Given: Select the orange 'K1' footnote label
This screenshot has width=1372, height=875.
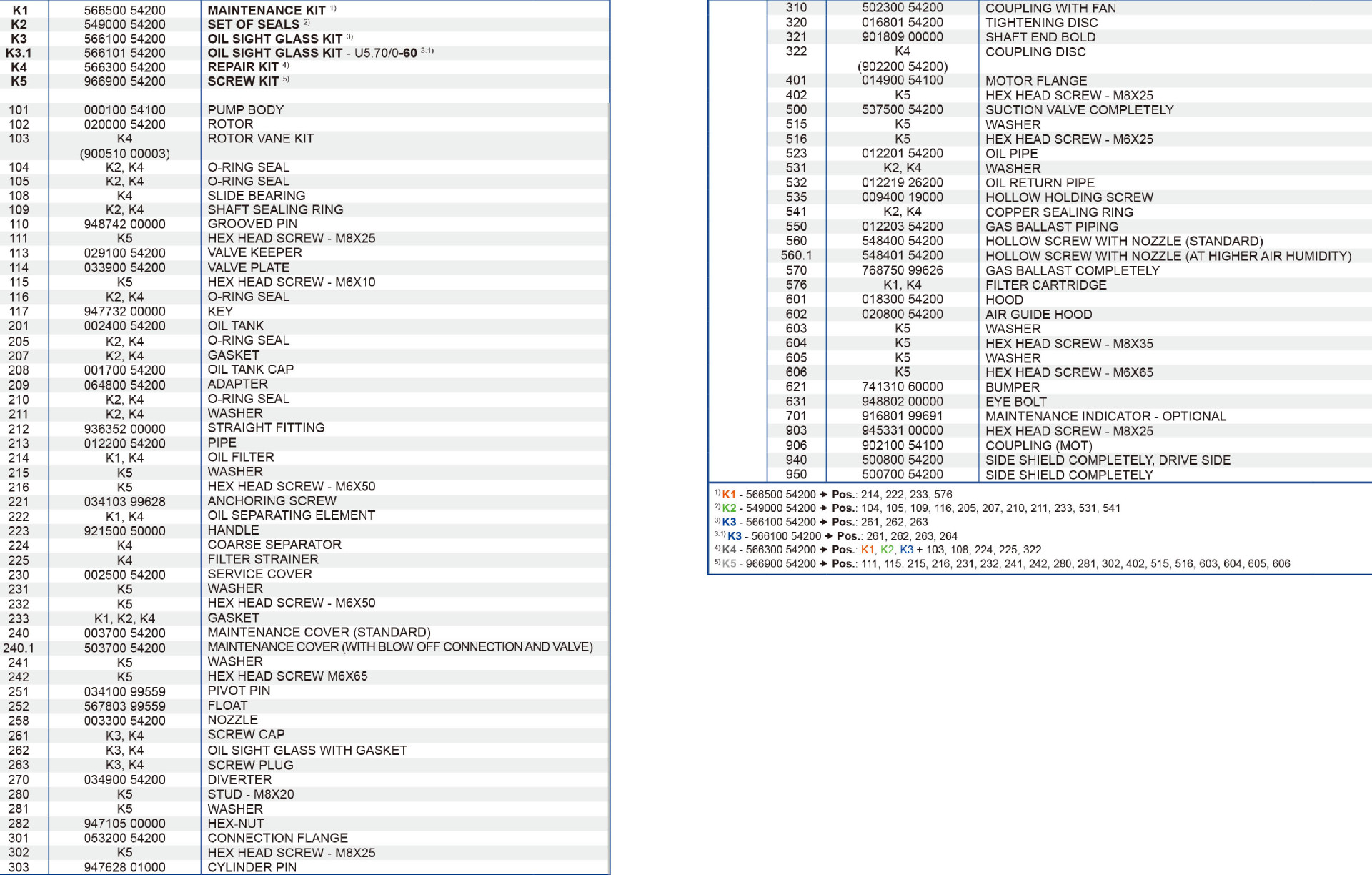Looking at the screenshot, I should tap(728, 495).
